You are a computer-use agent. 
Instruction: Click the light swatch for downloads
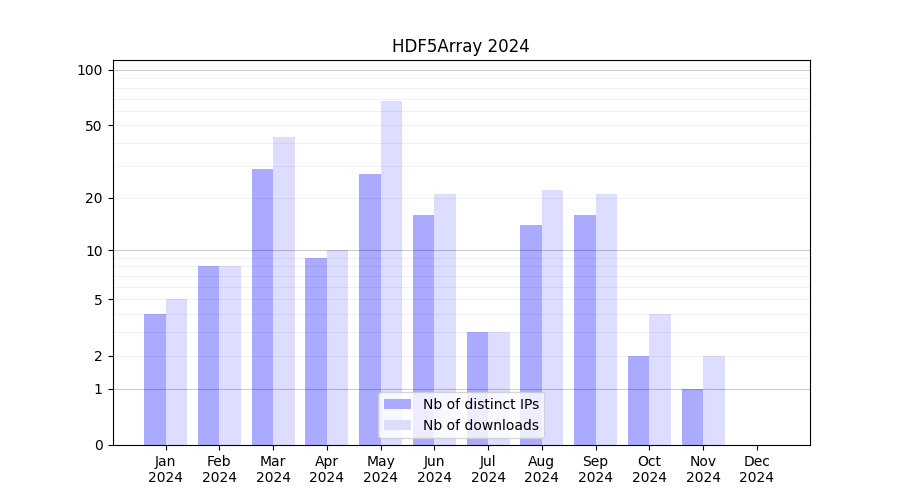pyautogui.click(x=397, y=425)
